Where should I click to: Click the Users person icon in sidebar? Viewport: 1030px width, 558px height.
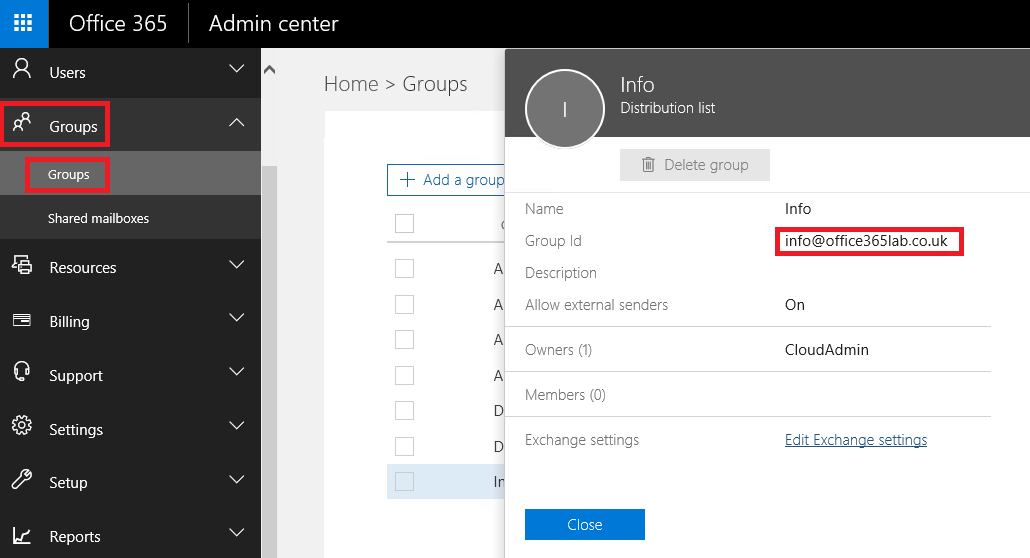click(x=22, y=68)
